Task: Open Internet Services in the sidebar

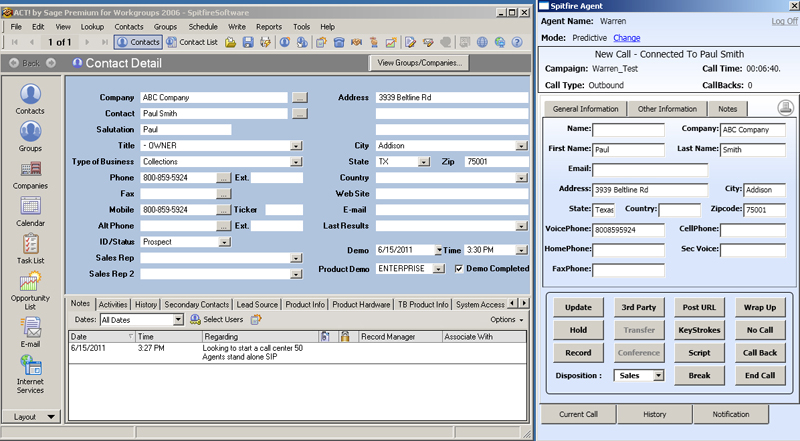Action: point(30,367)
